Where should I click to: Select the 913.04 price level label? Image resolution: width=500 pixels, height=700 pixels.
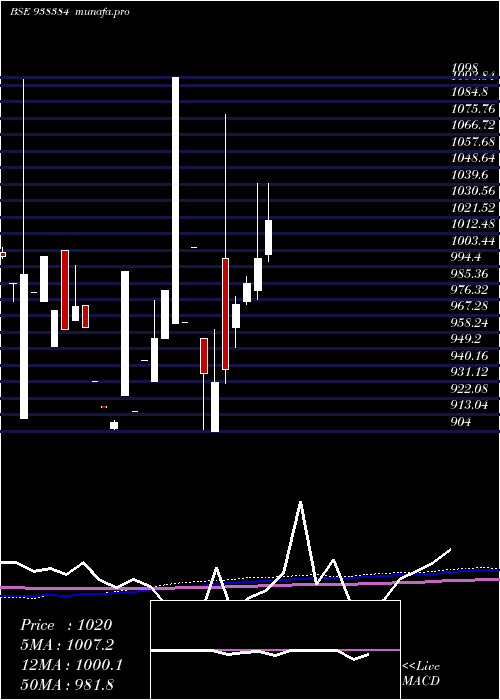(469, 404)
